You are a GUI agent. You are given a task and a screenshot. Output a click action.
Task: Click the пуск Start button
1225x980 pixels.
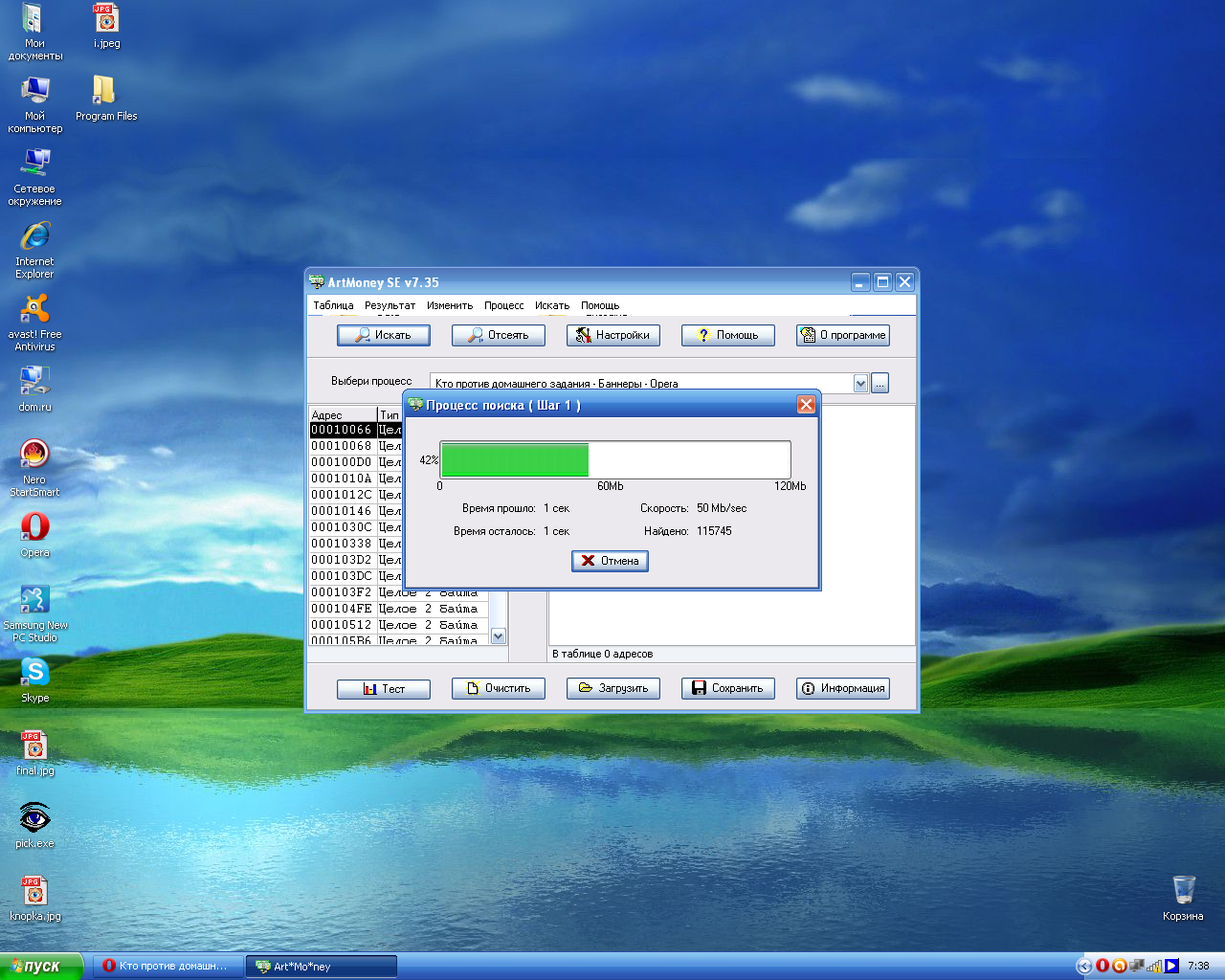42,967
